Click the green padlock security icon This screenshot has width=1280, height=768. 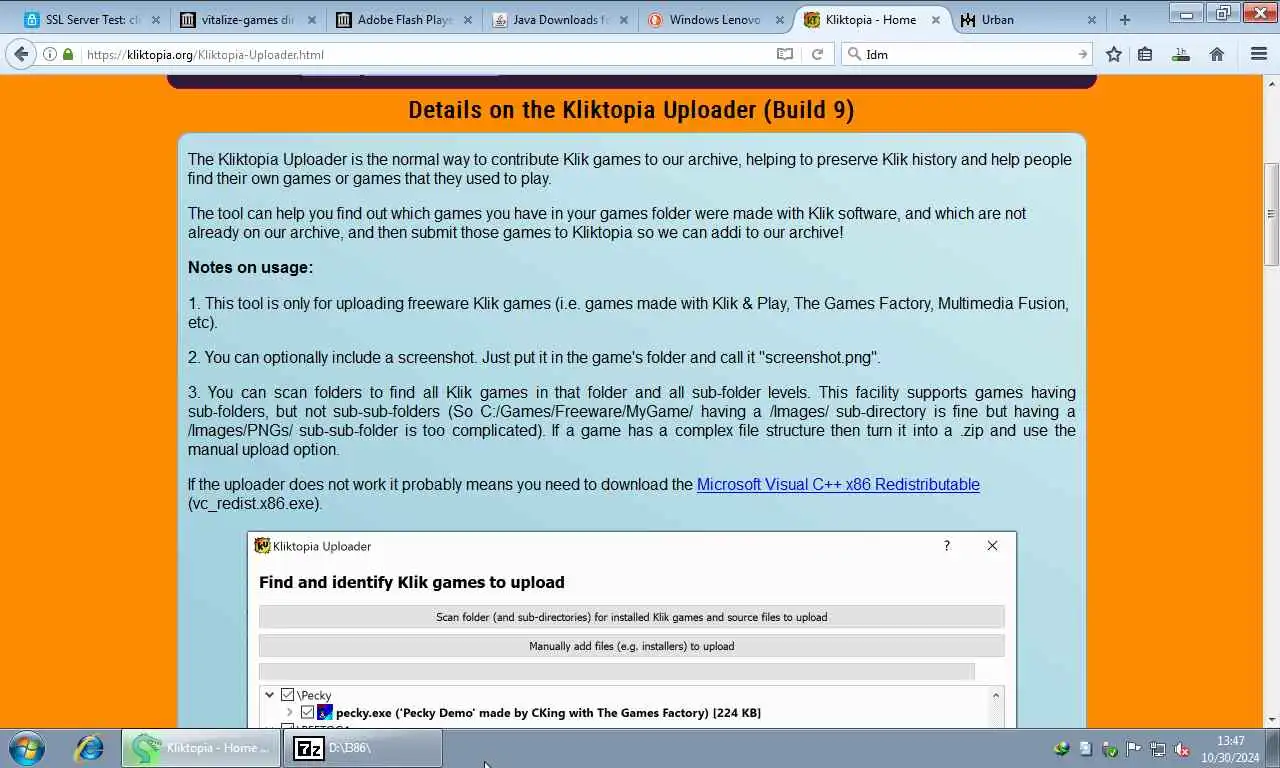[68, 55]
